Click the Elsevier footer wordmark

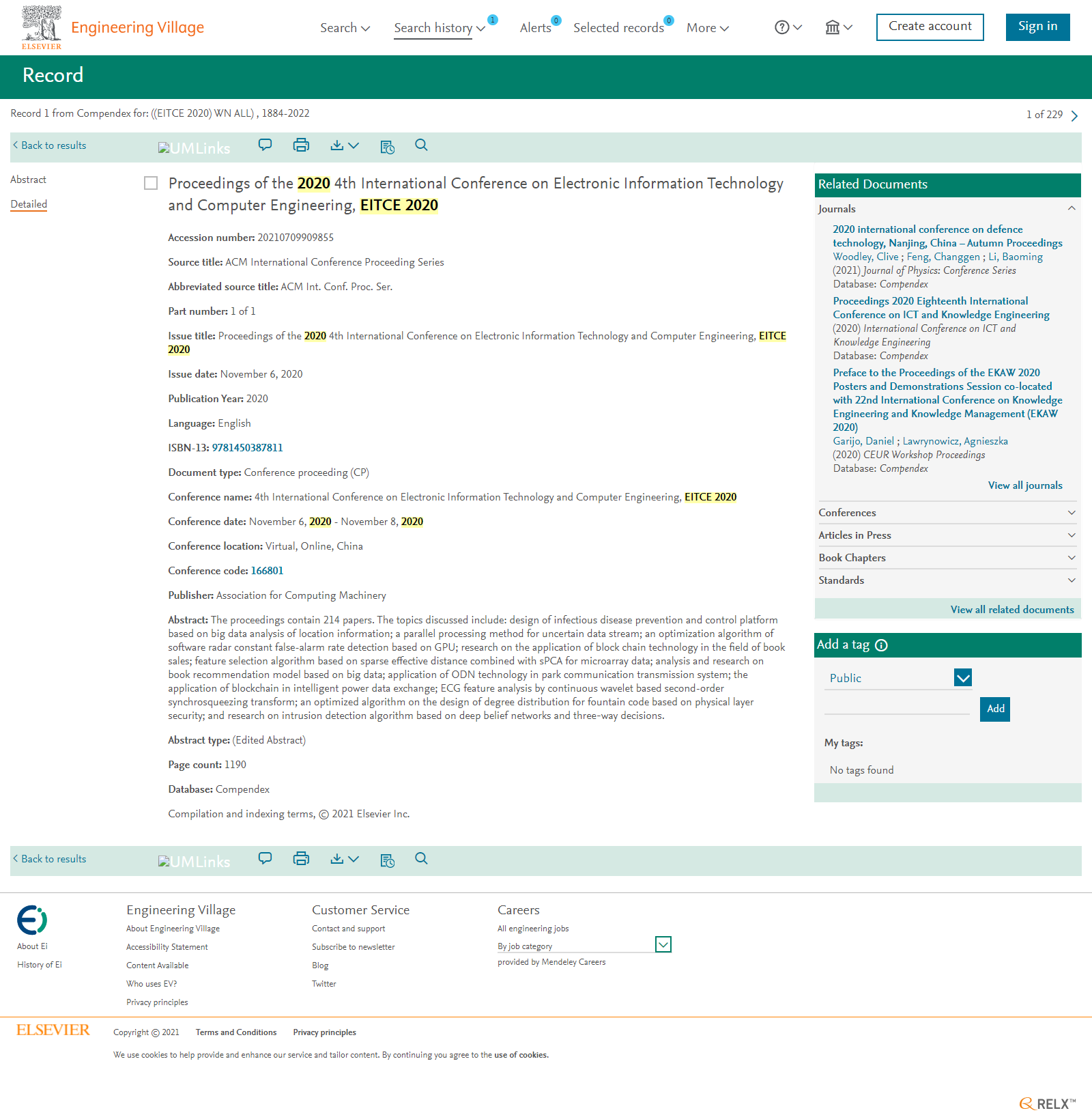click(53, 1030)
